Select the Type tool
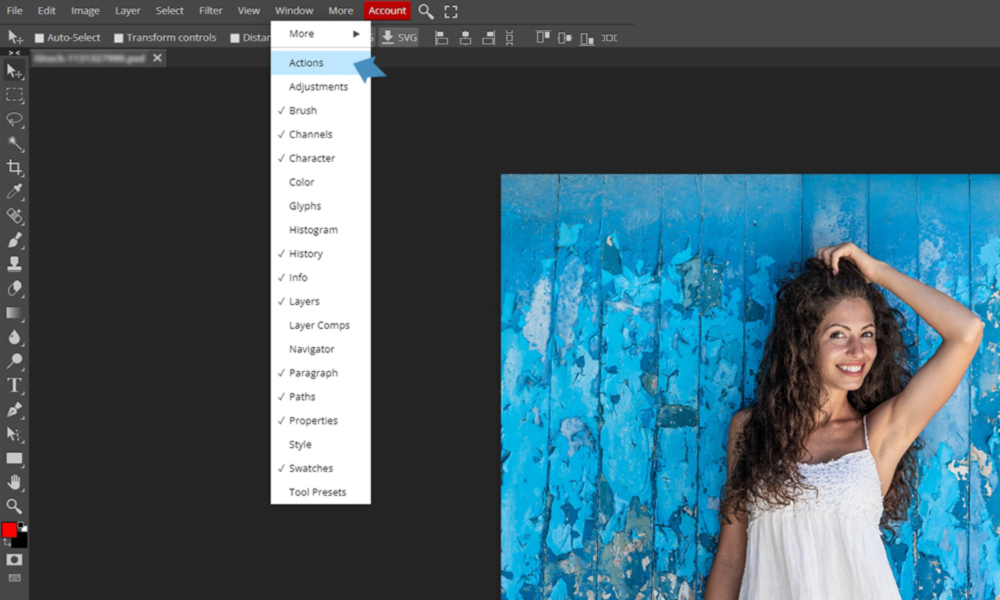The height and width of the screenshot is (600, 1000). [14, 385]
